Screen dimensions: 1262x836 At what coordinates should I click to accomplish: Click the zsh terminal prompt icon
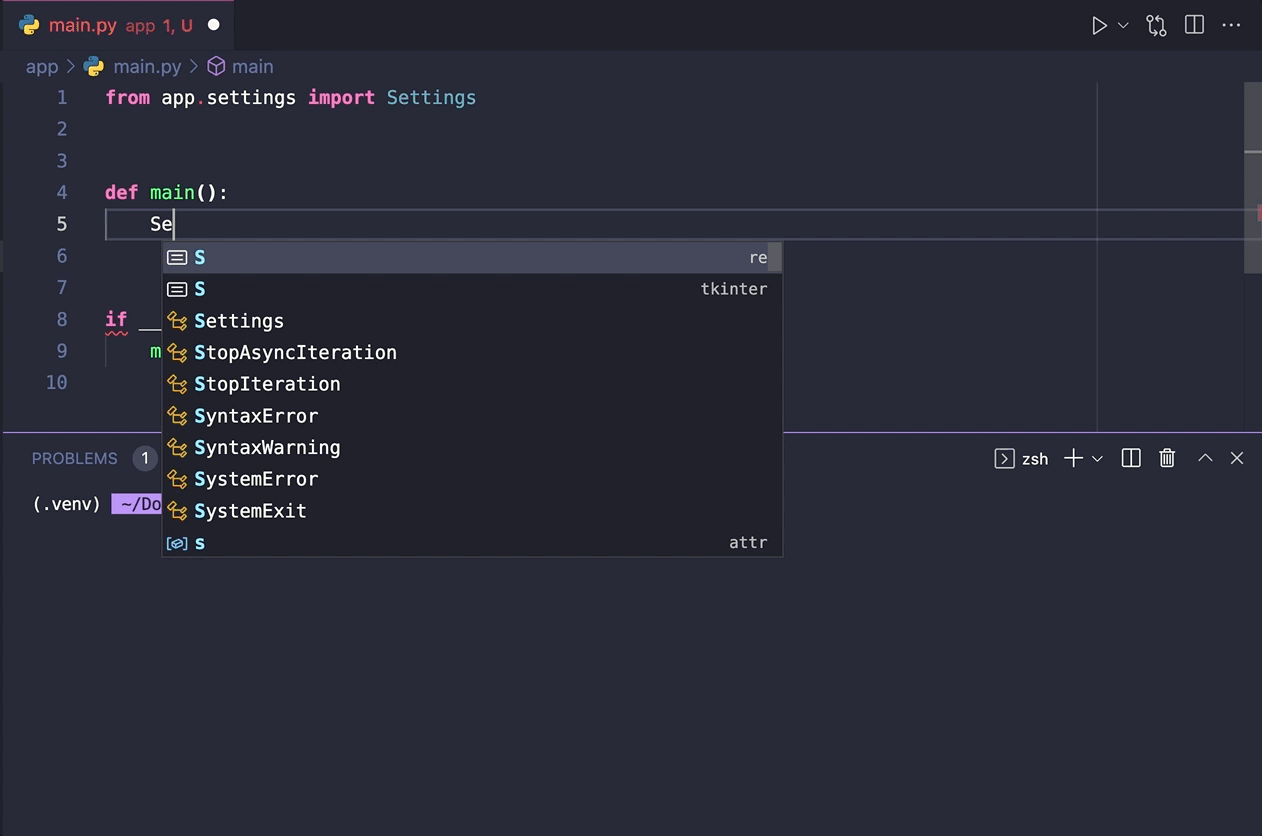tap(1004, 458)
